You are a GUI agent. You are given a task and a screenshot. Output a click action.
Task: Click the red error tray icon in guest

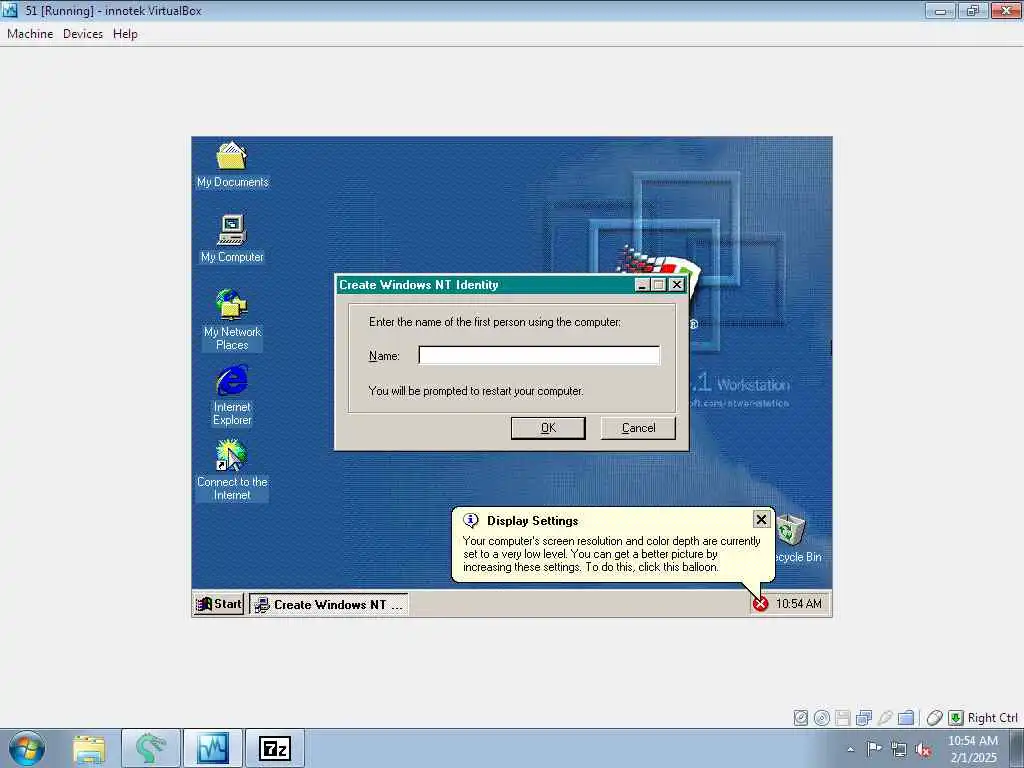tap(760, 603)
